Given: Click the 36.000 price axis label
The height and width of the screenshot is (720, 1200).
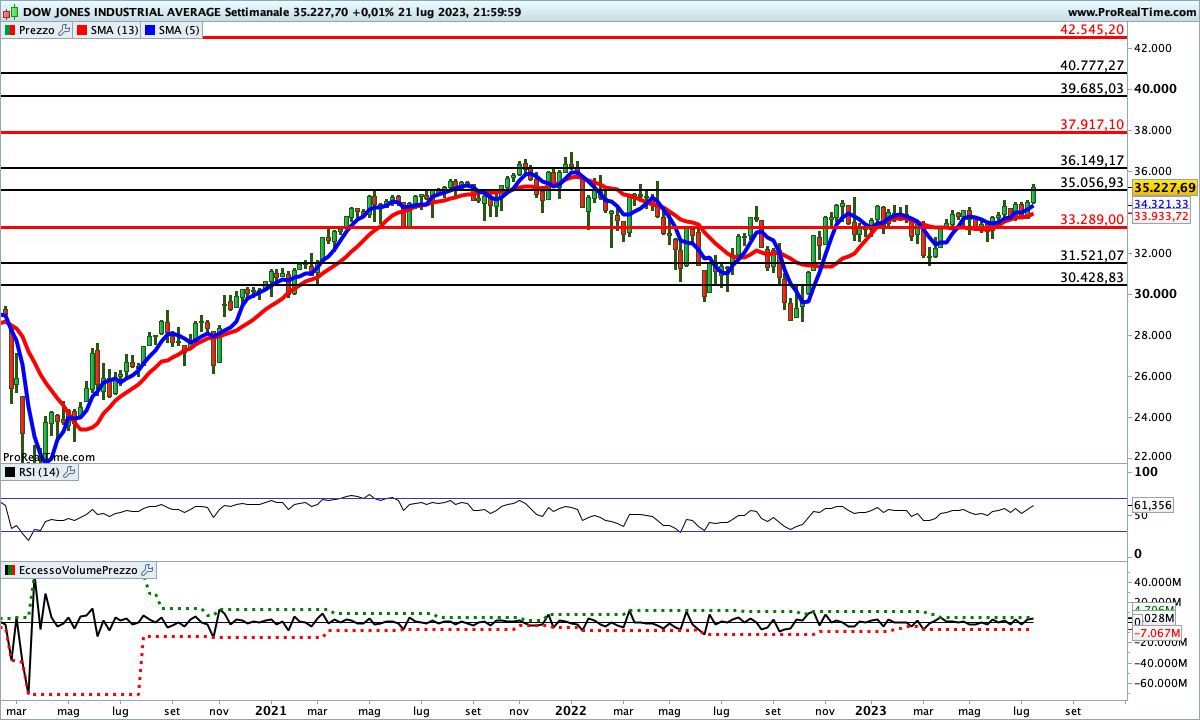Looking at the screenshot, I should click(1153, 171).
